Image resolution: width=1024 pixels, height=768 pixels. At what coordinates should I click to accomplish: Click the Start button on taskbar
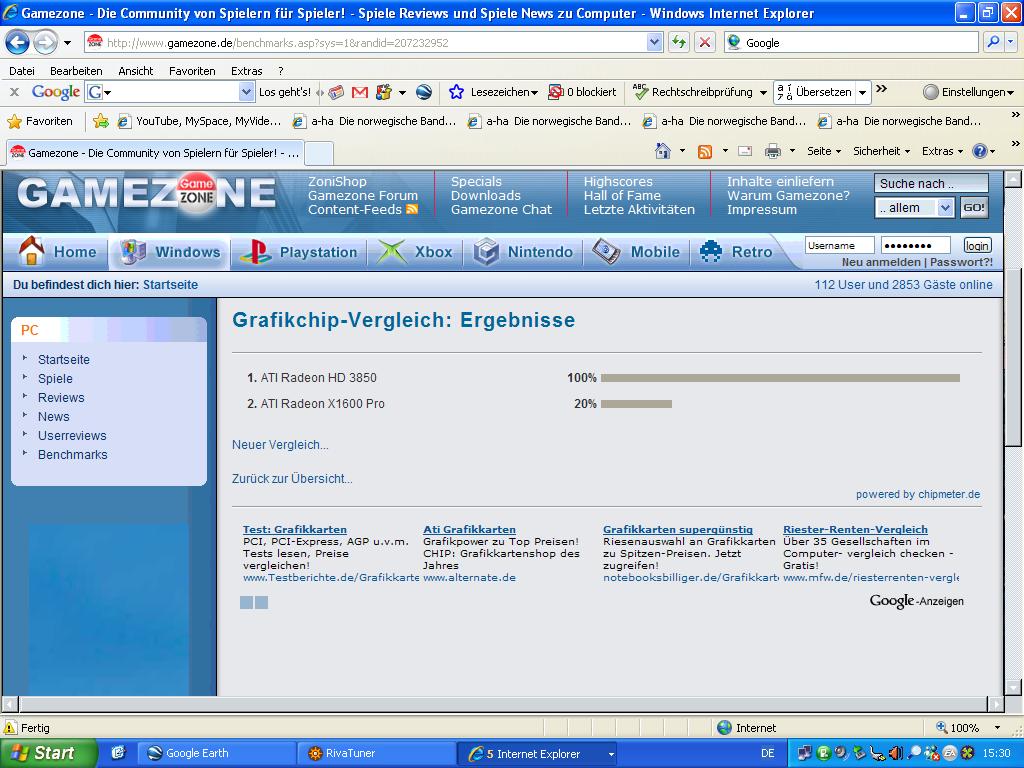pyautogui.click(x=48, y=753)
